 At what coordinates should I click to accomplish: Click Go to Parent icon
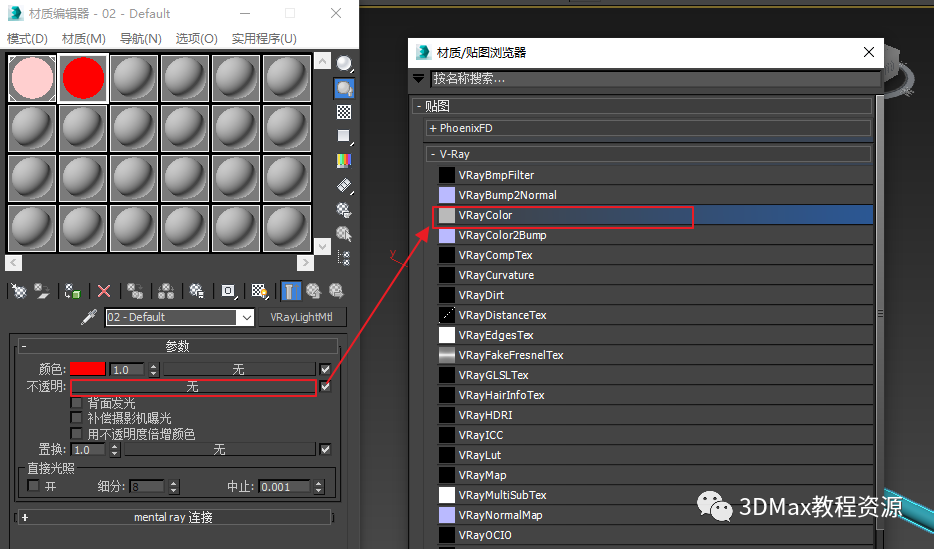point(313,291)
